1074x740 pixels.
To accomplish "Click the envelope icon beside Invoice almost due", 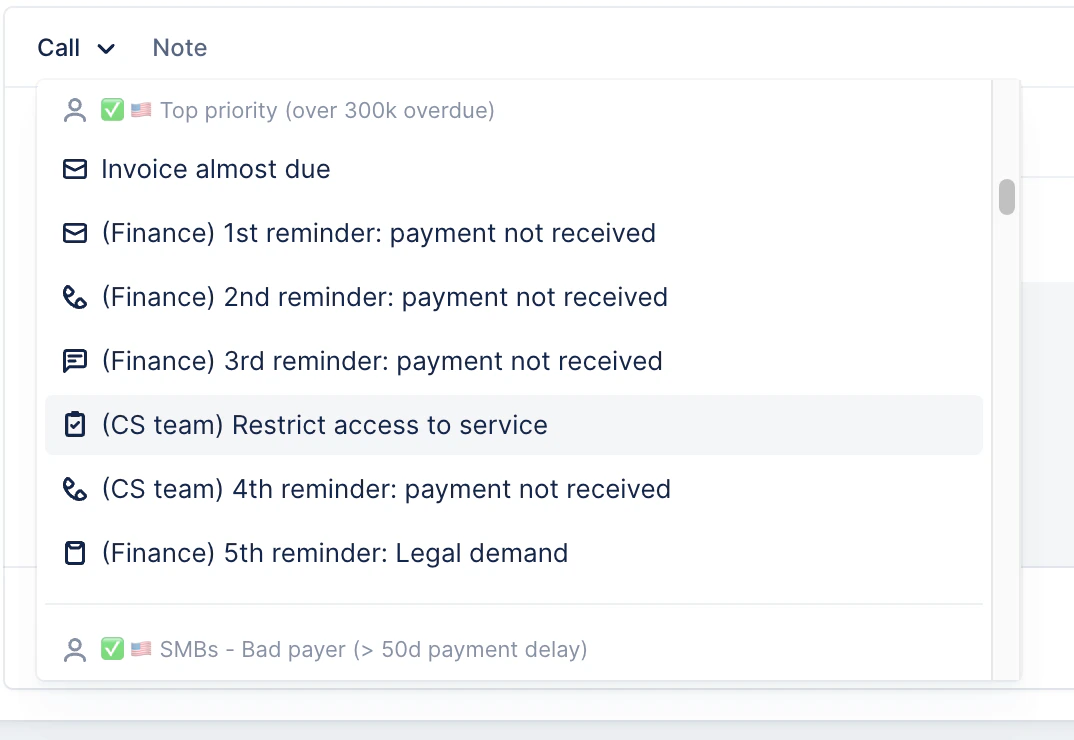I will click(75, 169).
